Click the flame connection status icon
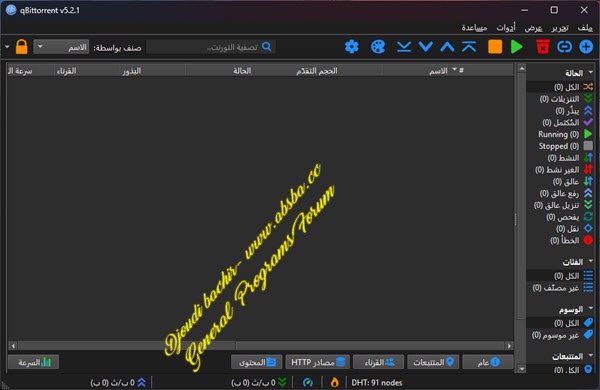The height and width of the screenshot is (390, 600). pos(334,382)
